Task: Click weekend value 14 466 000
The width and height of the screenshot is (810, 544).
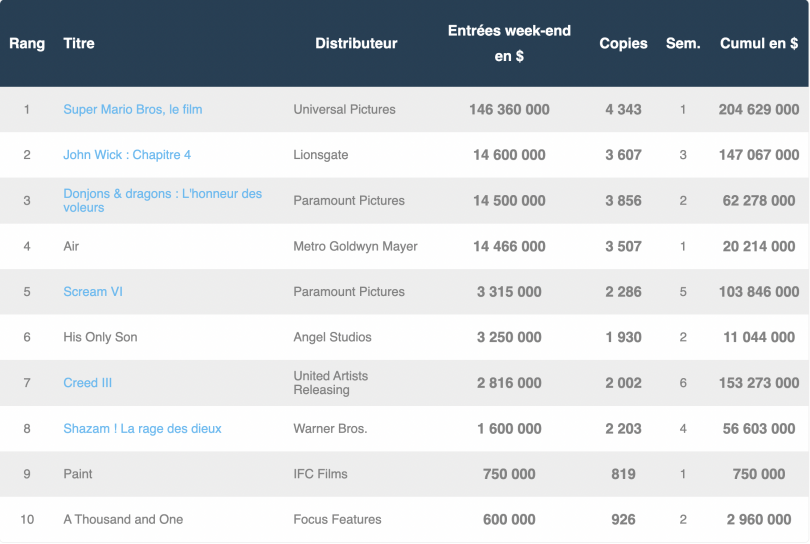Action: tap(509, 246)
